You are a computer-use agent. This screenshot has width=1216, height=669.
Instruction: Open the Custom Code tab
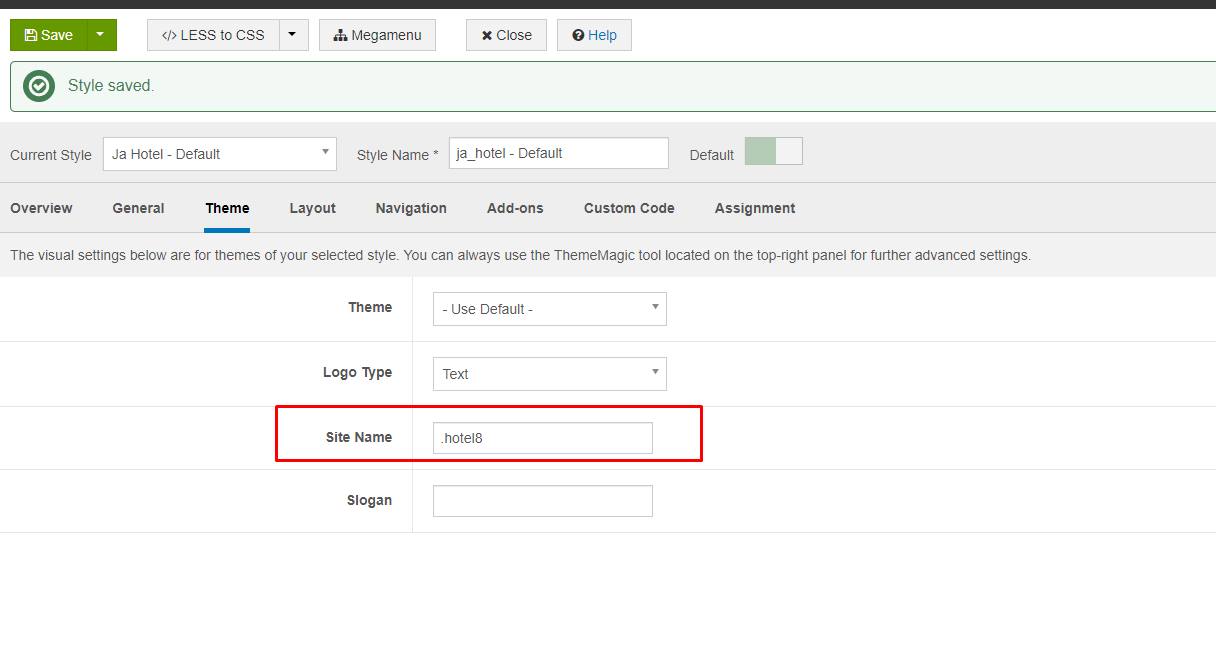pos(629,208)
